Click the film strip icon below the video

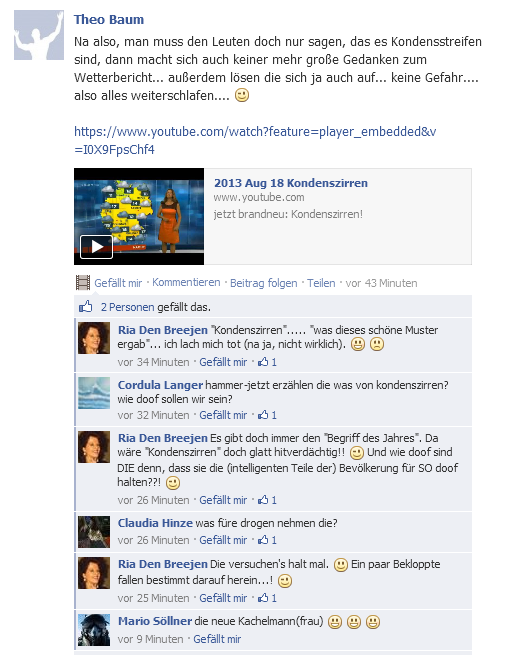coord(83,283)
